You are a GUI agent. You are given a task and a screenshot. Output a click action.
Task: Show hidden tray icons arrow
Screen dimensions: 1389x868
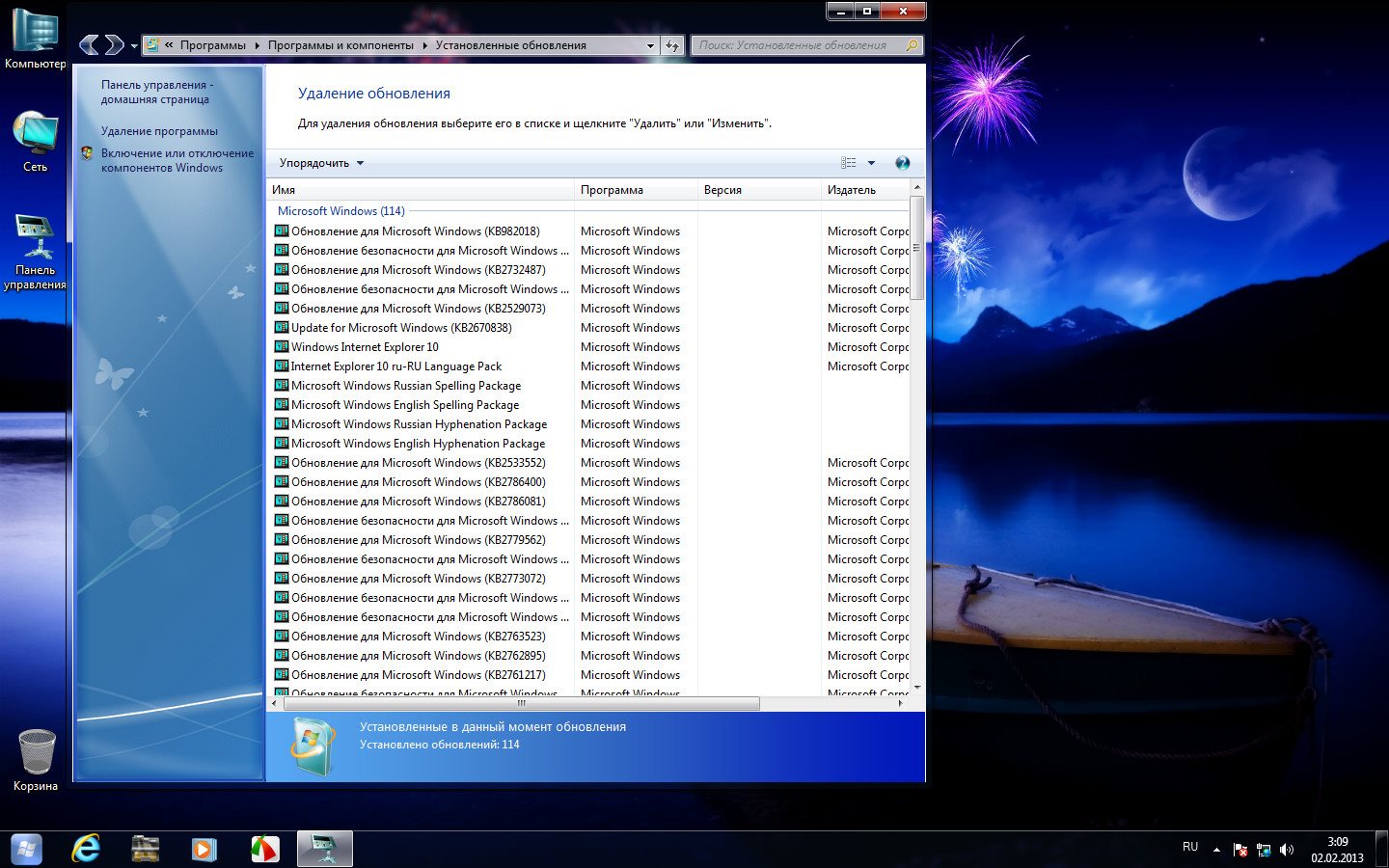coord(1216,850)
